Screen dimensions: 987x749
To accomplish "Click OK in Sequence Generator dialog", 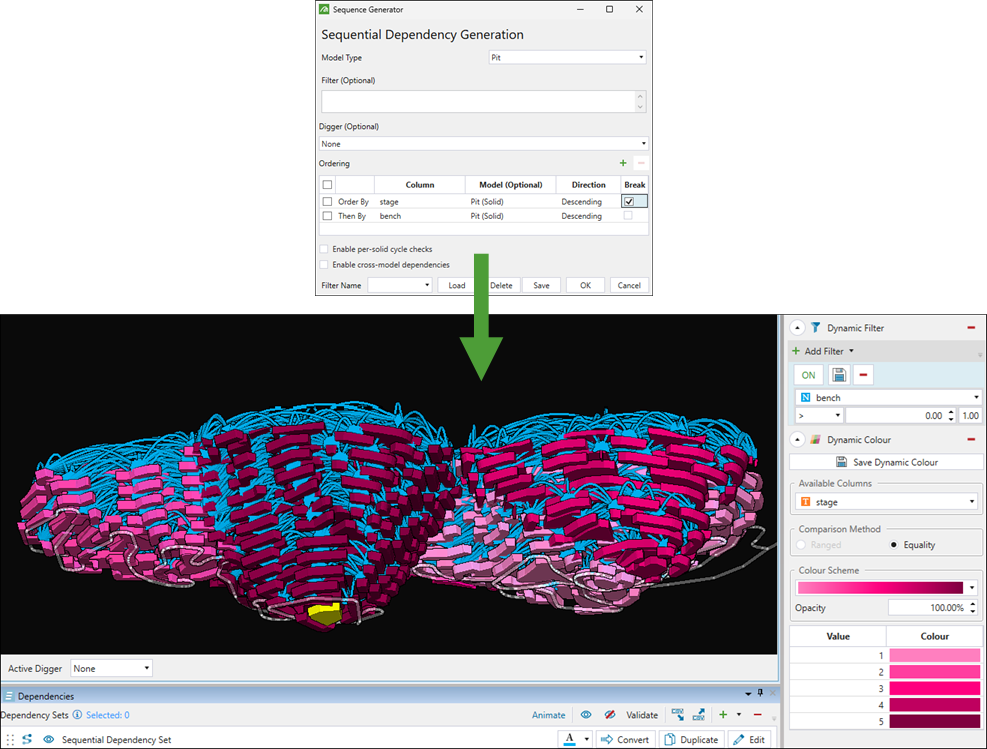I will (585, 285).
